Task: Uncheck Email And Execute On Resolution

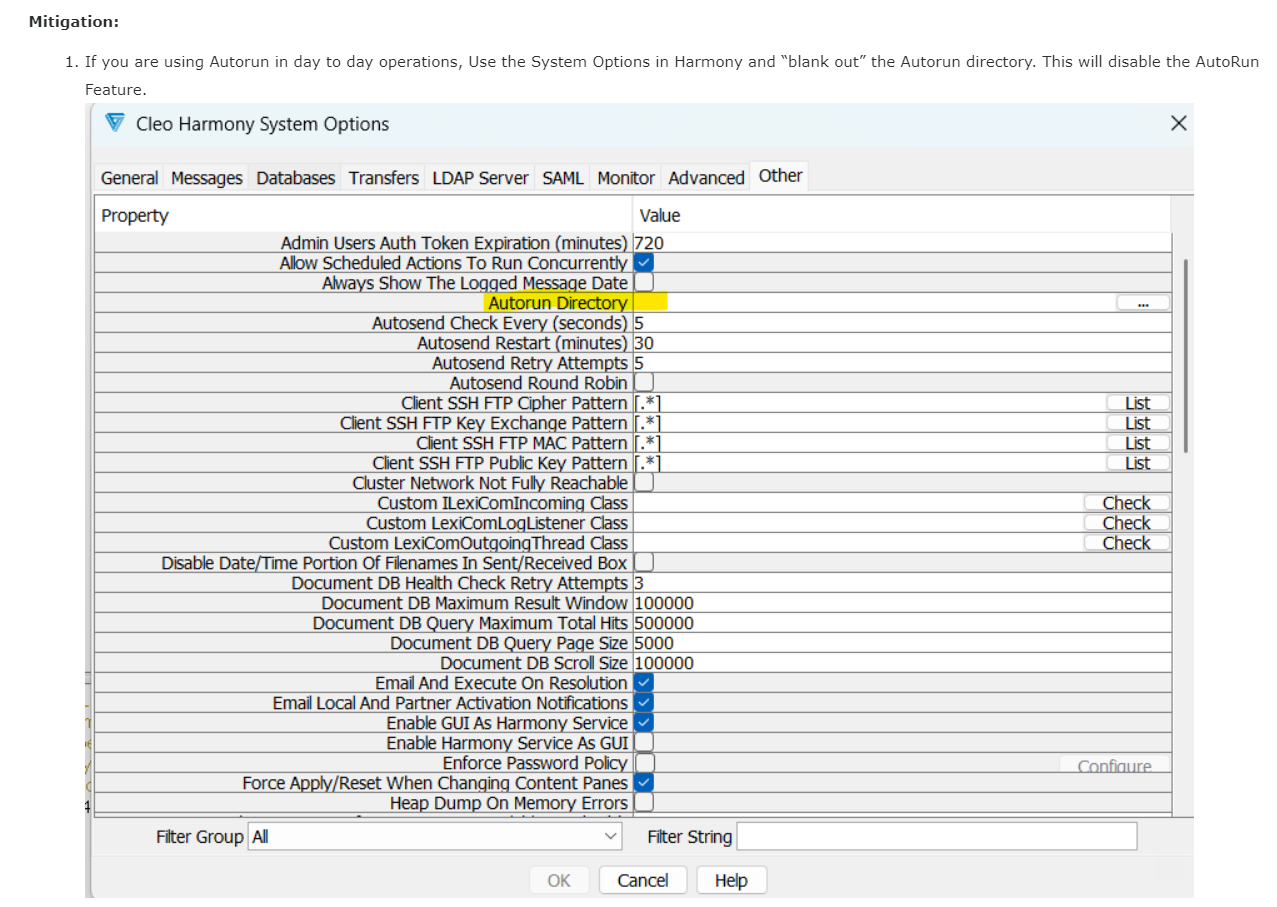Action: pos(643,682)
